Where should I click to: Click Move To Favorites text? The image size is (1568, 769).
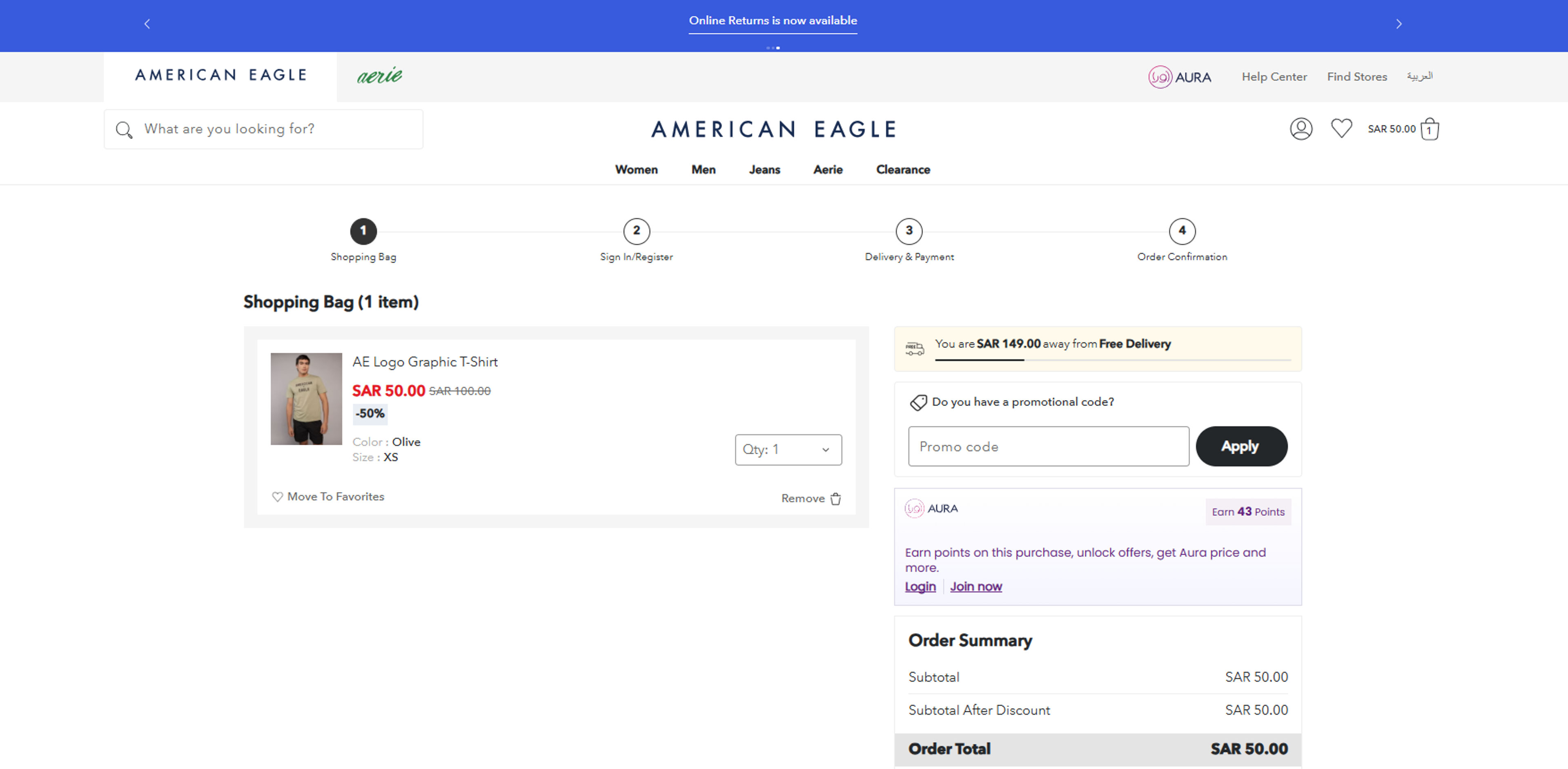pos(335,497)
